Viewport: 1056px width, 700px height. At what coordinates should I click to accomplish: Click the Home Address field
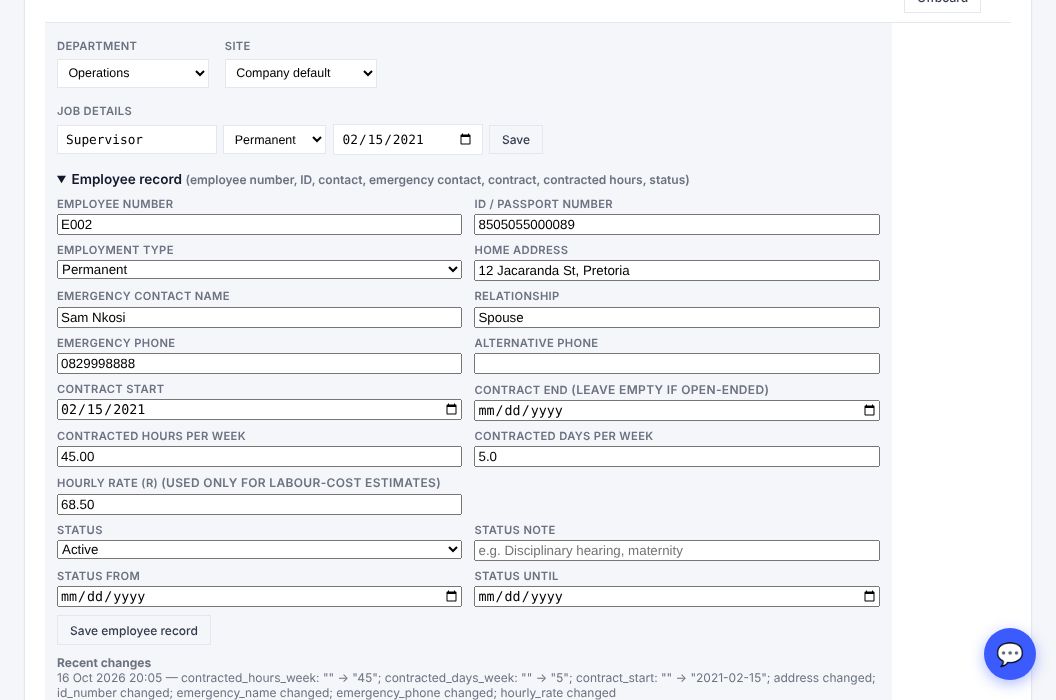pyautogui.click(x=677, y=270)
